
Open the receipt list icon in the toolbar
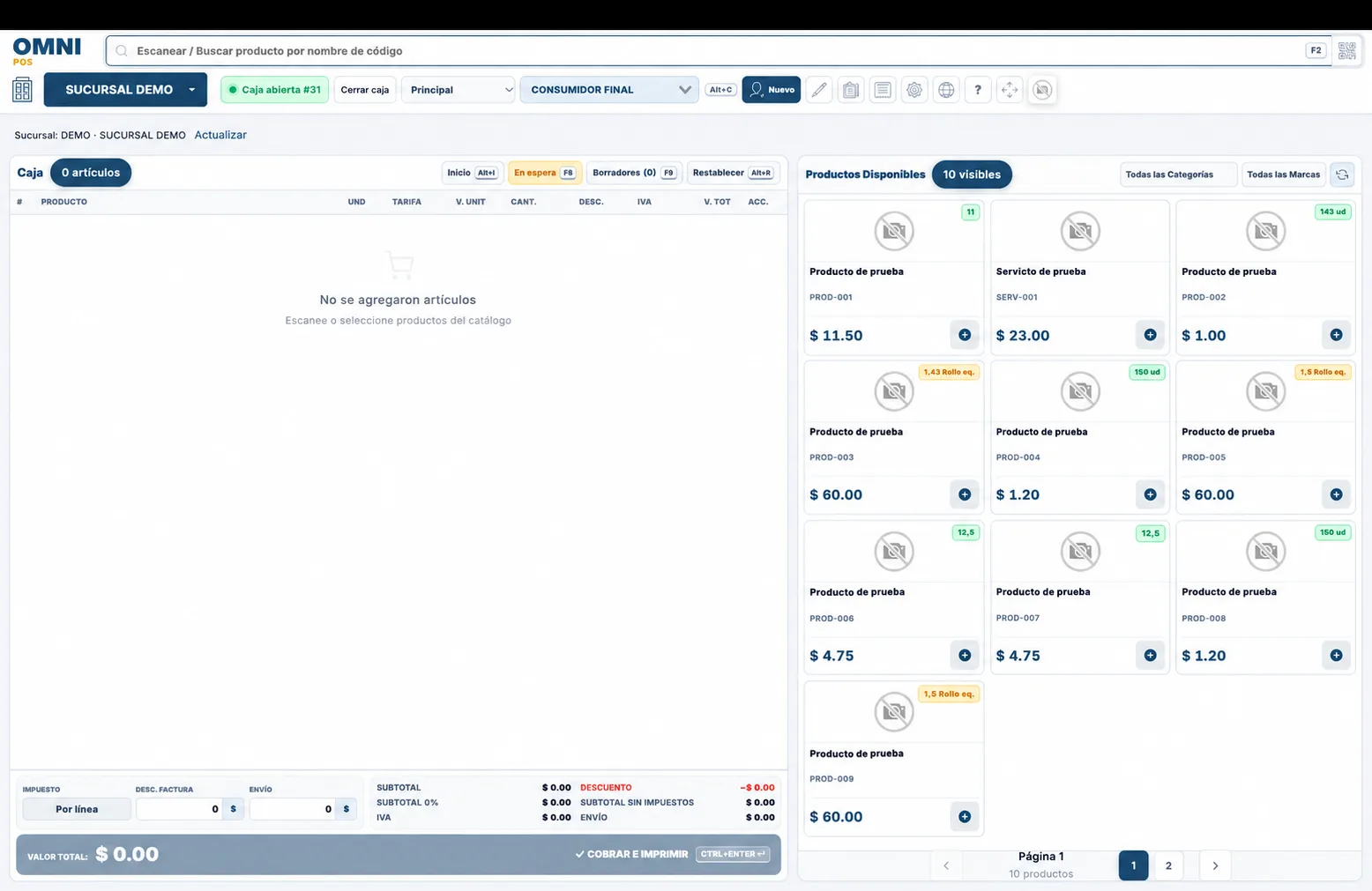pyautogui.click(x=883, y=90)
